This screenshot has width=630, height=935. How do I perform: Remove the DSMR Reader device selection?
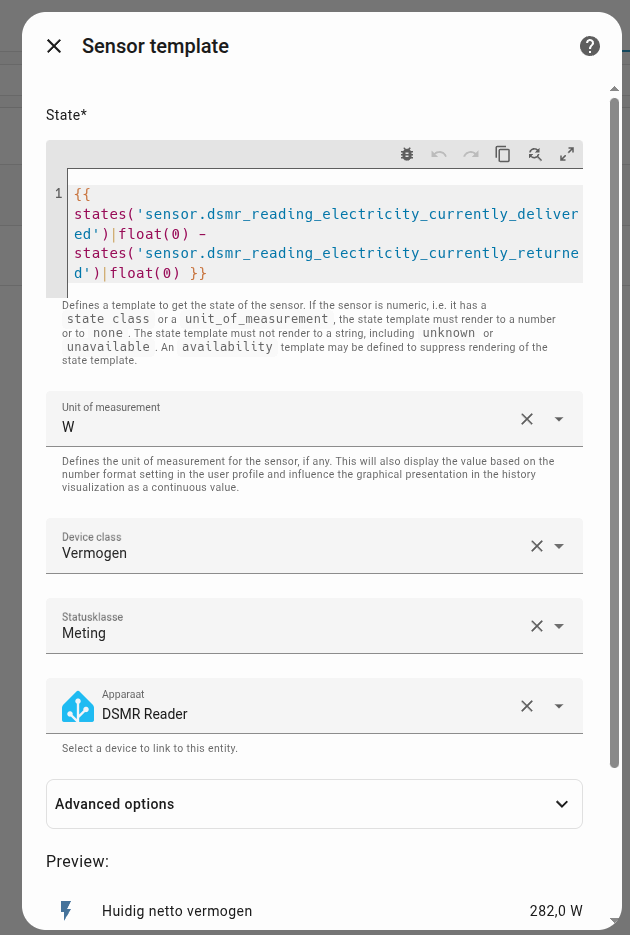click(x=527, y=706)
